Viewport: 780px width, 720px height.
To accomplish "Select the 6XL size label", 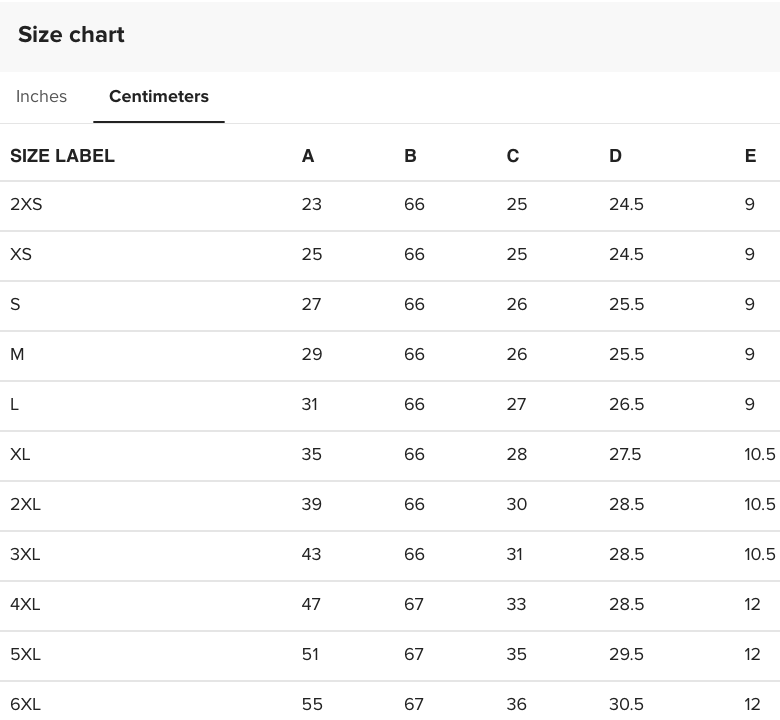I will click(25, 704).
